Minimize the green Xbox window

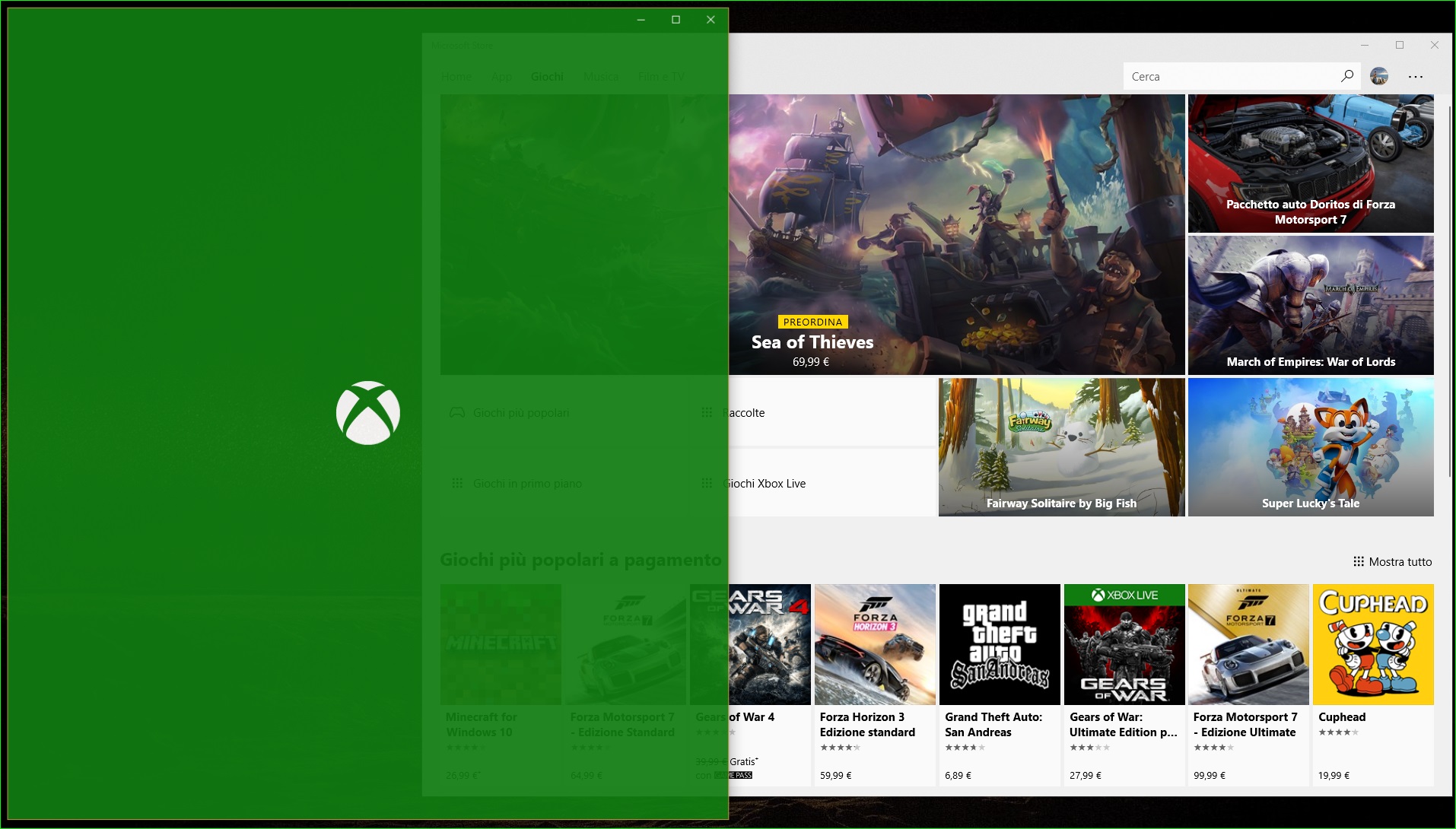[641, 20]
